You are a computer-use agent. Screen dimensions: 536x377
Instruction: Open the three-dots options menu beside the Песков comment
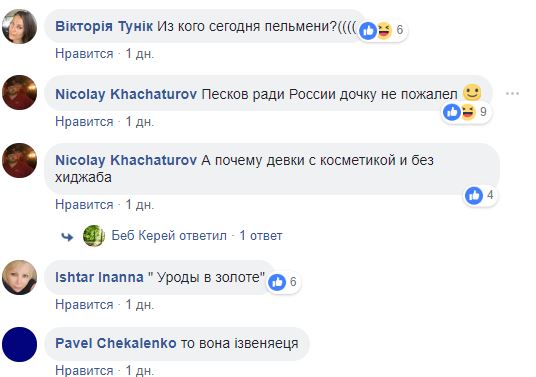click(x=512, y=93)
